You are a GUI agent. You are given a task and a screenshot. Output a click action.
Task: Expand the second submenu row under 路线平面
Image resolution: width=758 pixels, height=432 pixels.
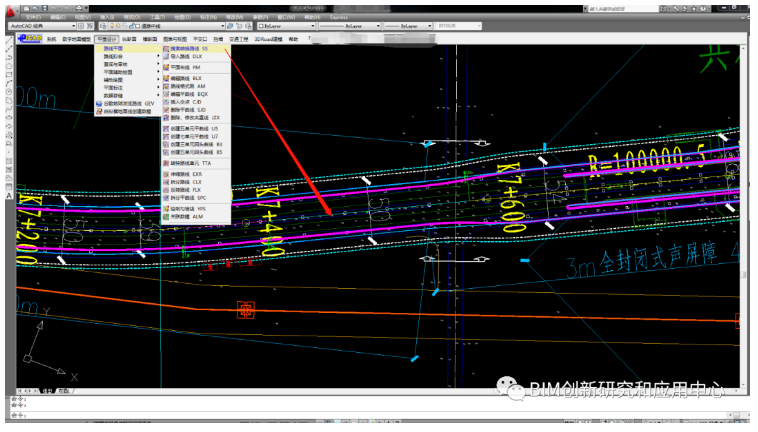(x=128, y=57)
